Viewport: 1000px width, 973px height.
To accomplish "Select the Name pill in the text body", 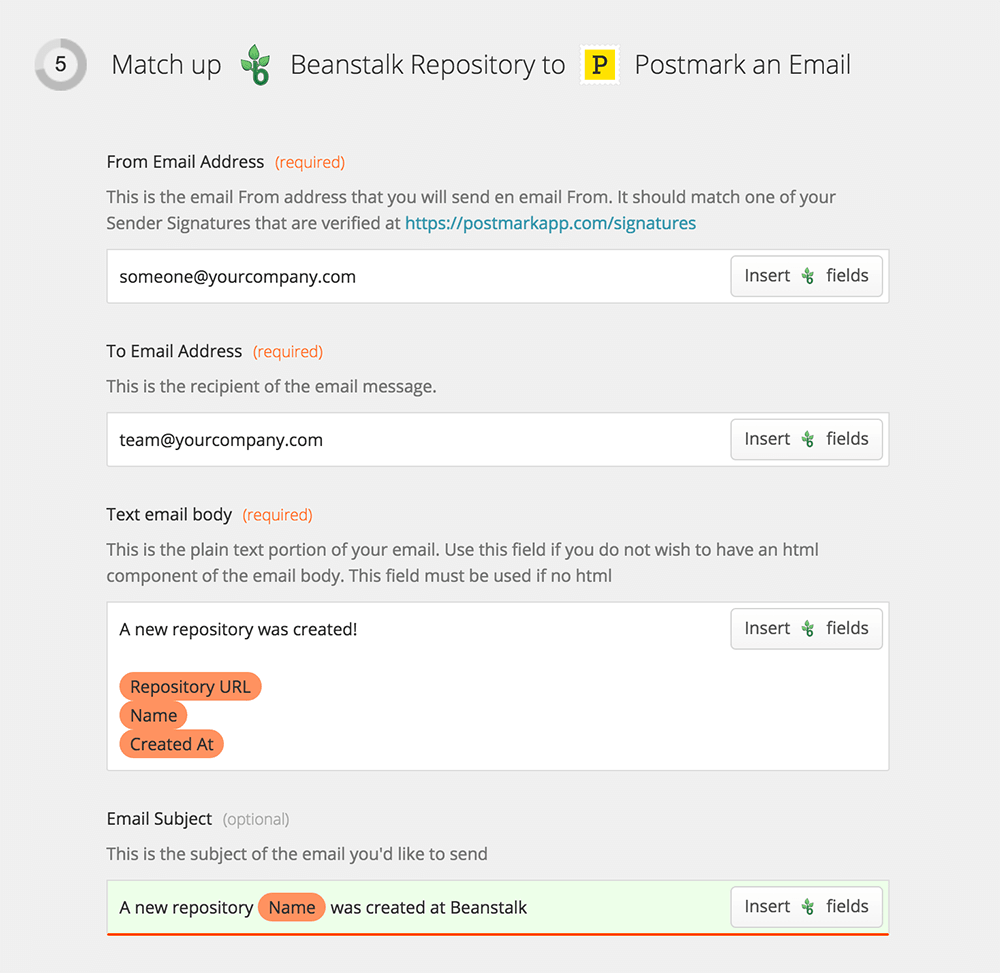I will [x=153, y=715].
